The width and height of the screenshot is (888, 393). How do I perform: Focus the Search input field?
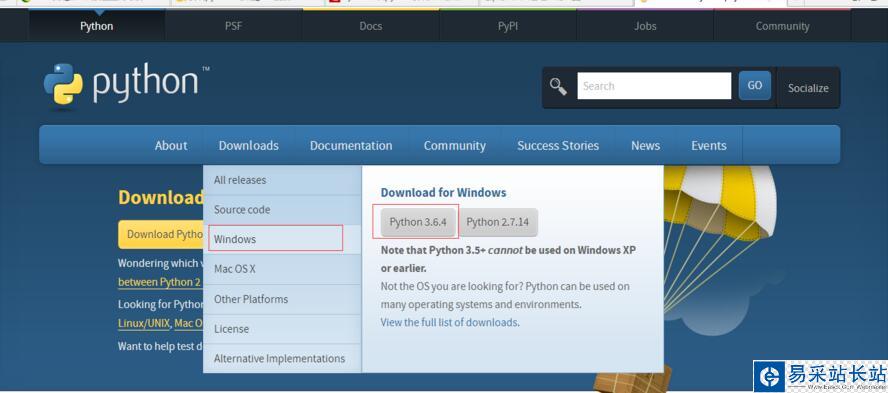tap(654, 86)
